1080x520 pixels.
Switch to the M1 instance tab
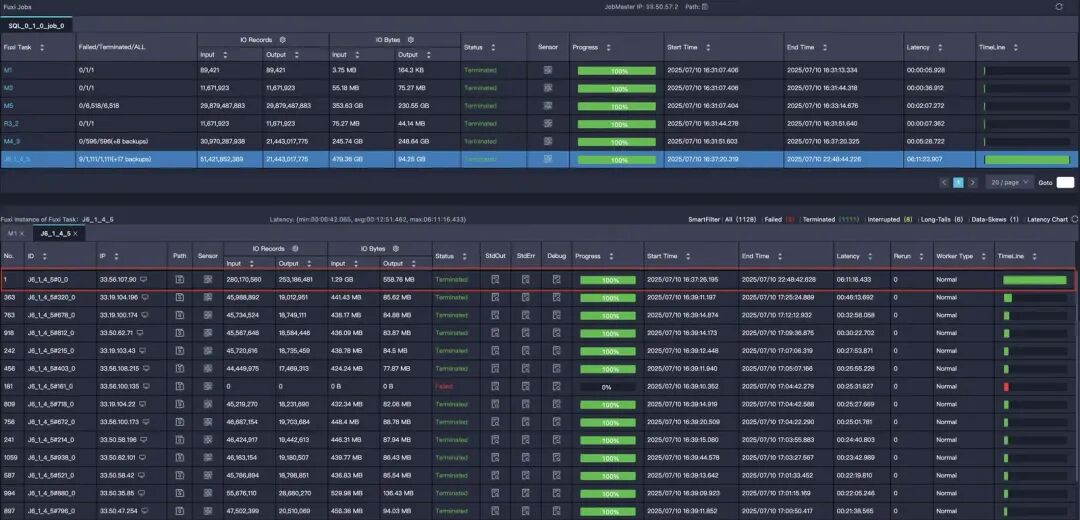[15, 233]
